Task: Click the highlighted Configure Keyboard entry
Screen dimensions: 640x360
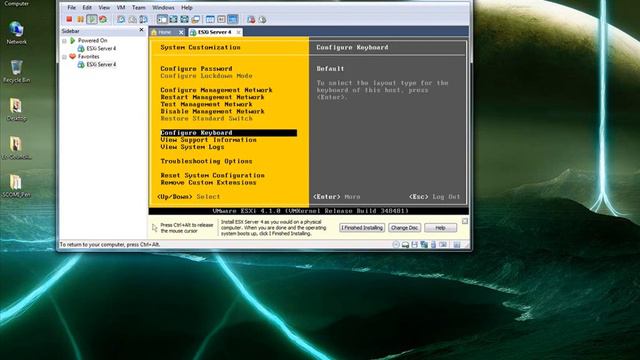Action: [x=229, y=133]
